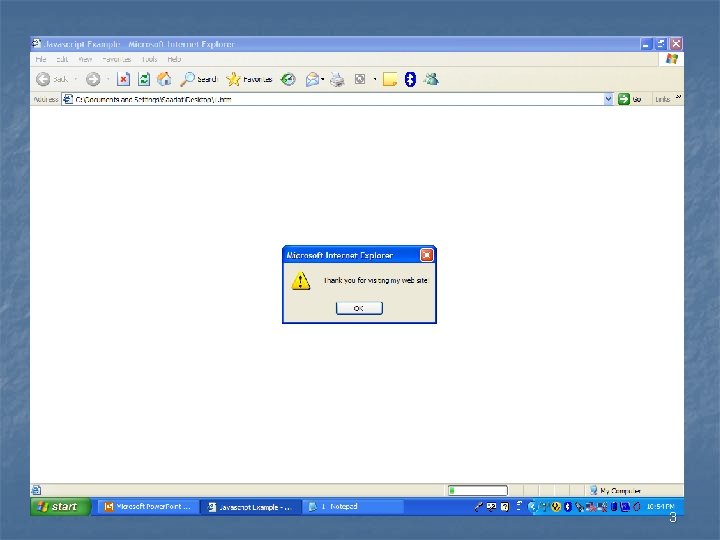Open the View menu
The image size is (720, 540).
click(x=85, y=59)
